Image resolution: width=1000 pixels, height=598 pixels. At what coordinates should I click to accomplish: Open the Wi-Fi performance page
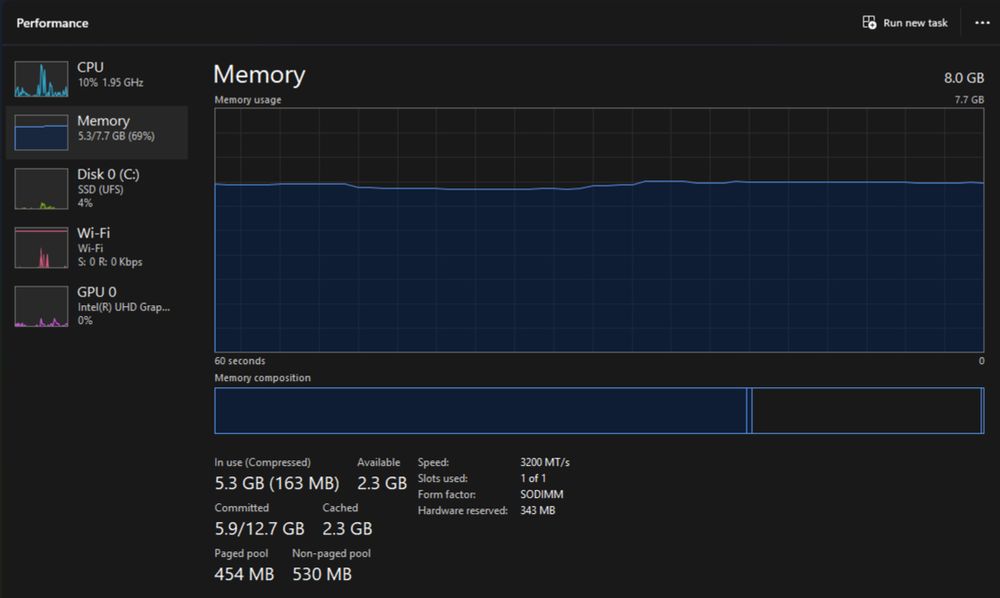coord(97,247)
